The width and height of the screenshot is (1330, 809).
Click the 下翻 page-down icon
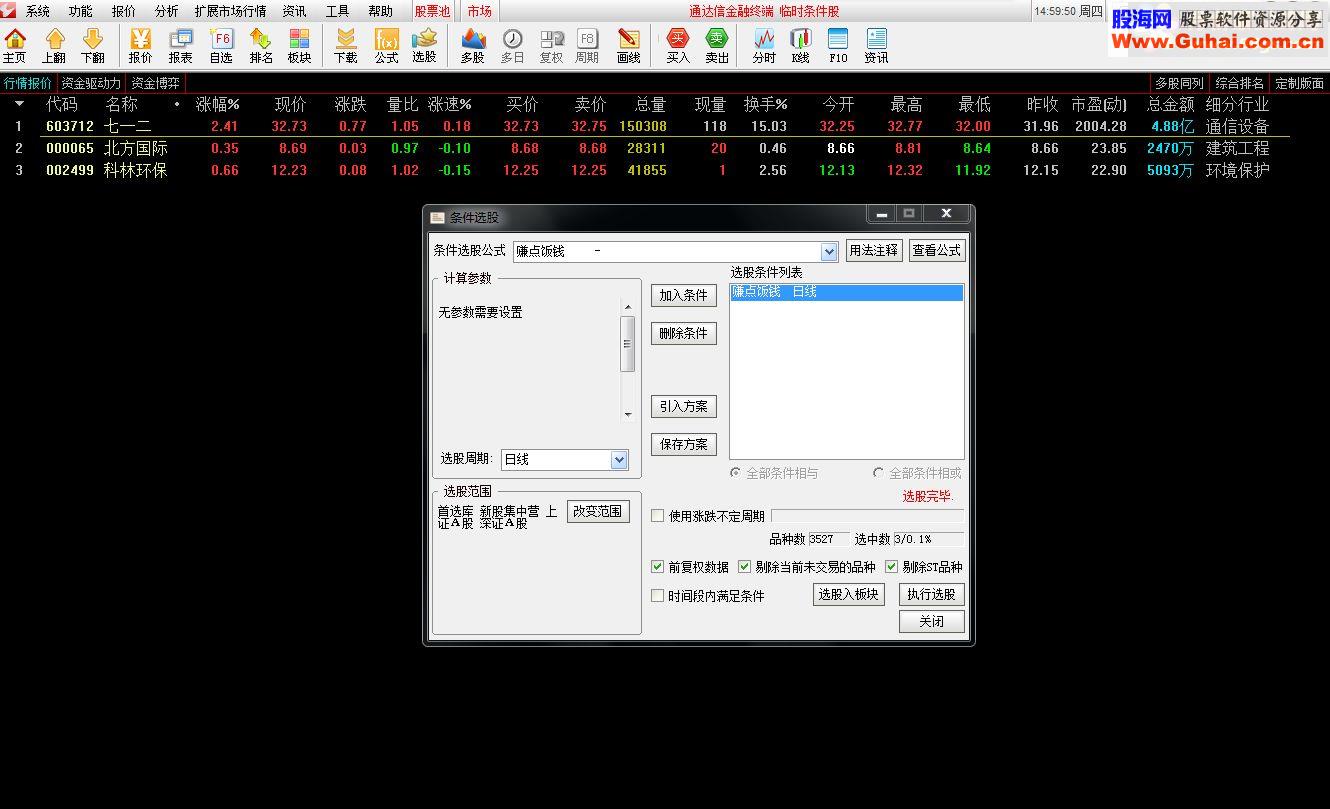point(92,45)
